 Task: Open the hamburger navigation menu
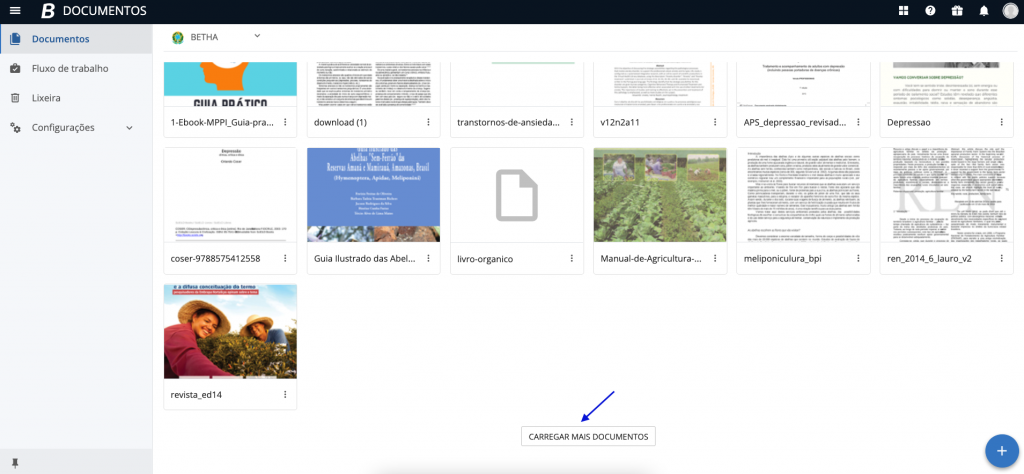click(14, 11)
